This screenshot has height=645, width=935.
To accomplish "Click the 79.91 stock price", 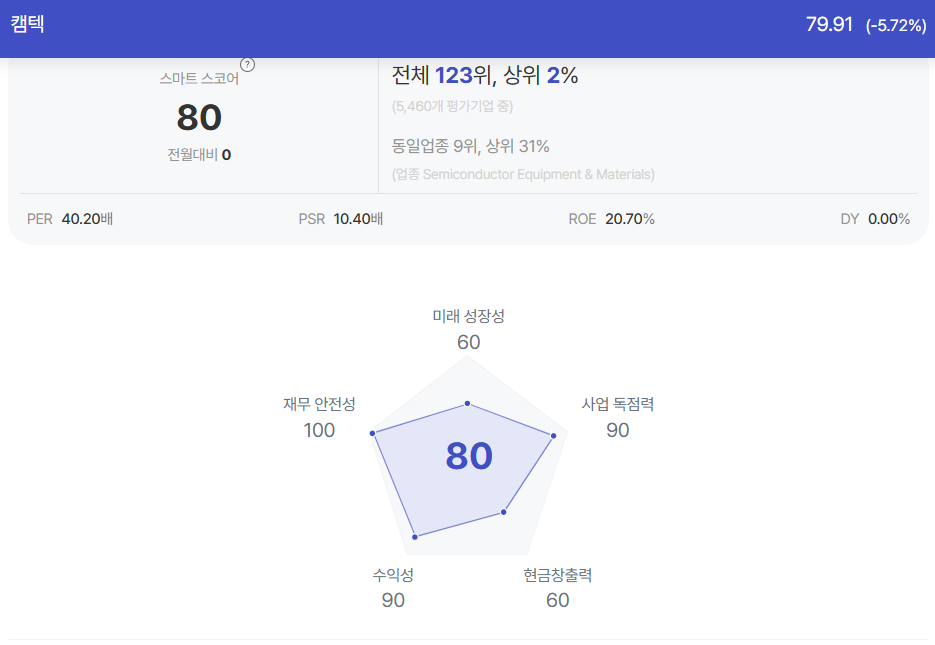I will pos(829,24).
